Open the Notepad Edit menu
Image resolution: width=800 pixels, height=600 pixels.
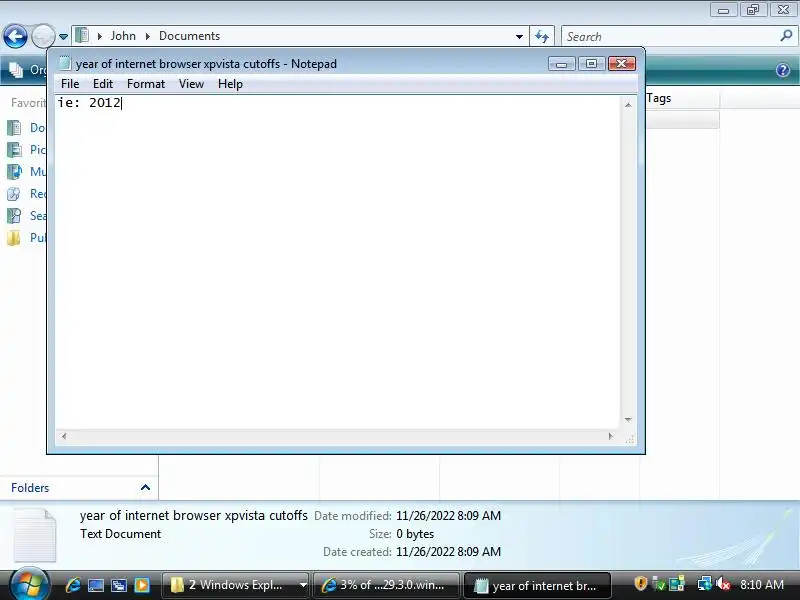(x=103, y=84)
